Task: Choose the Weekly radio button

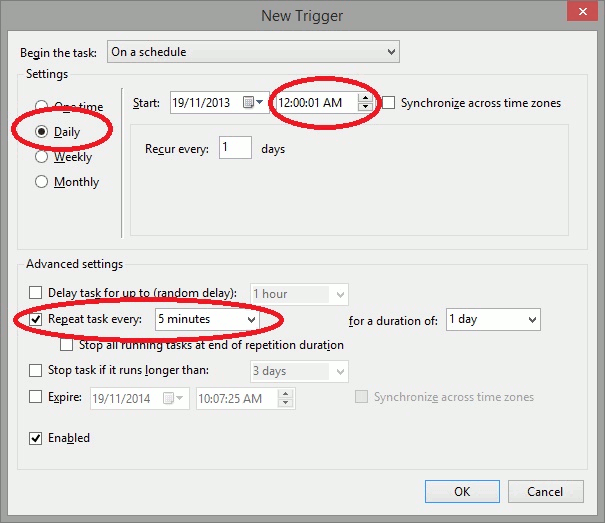Action: coord(42,157)
